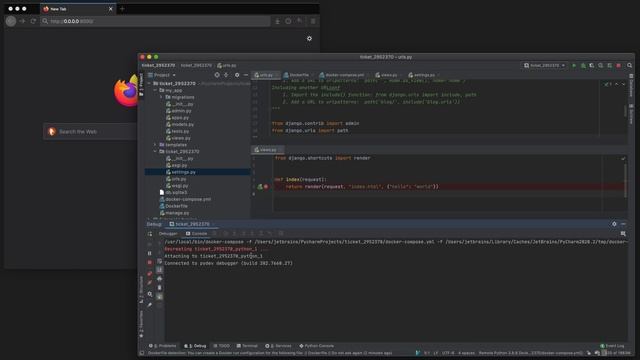Open the Problems tool window

pos(162,346)
